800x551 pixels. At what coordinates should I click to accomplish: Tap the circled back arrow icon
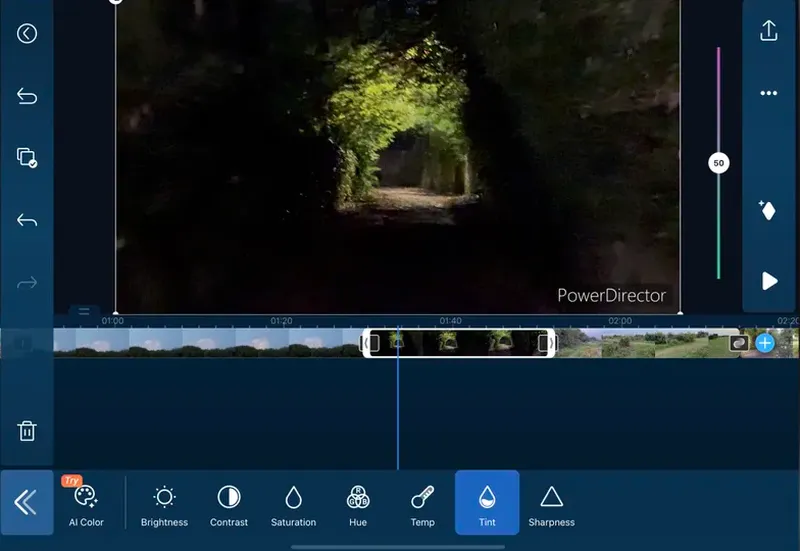coord(27,34)
